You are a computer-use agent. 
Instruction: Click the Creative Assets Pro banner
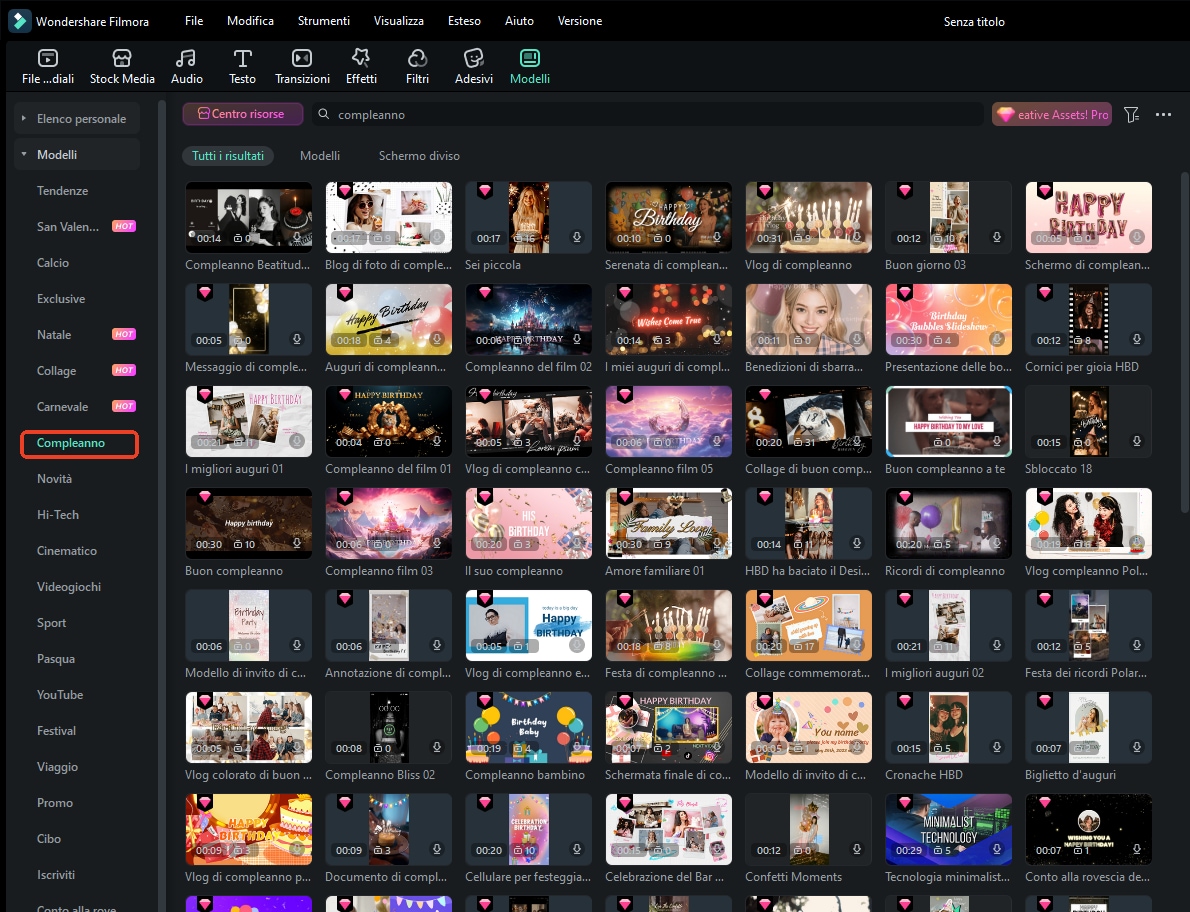click(x=1051, y=115)
